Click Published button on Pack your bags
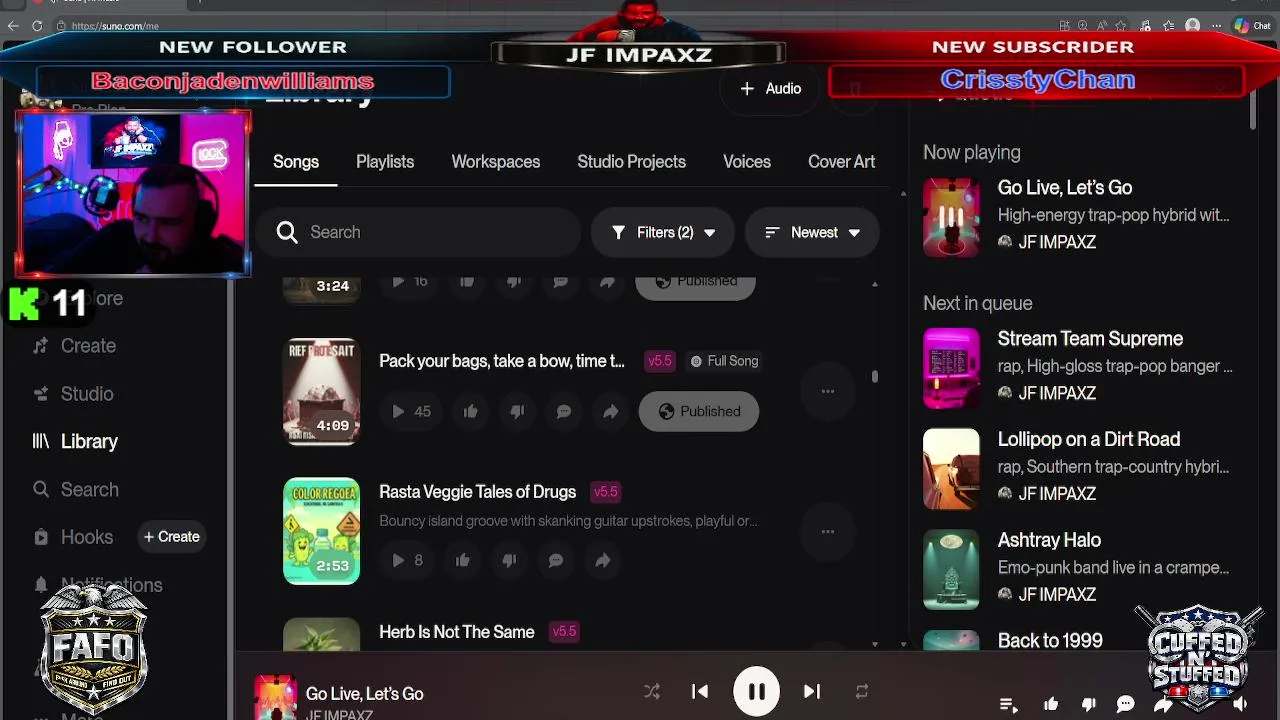The width and height of the screenshot is (1280, 720). pos(698,411)
